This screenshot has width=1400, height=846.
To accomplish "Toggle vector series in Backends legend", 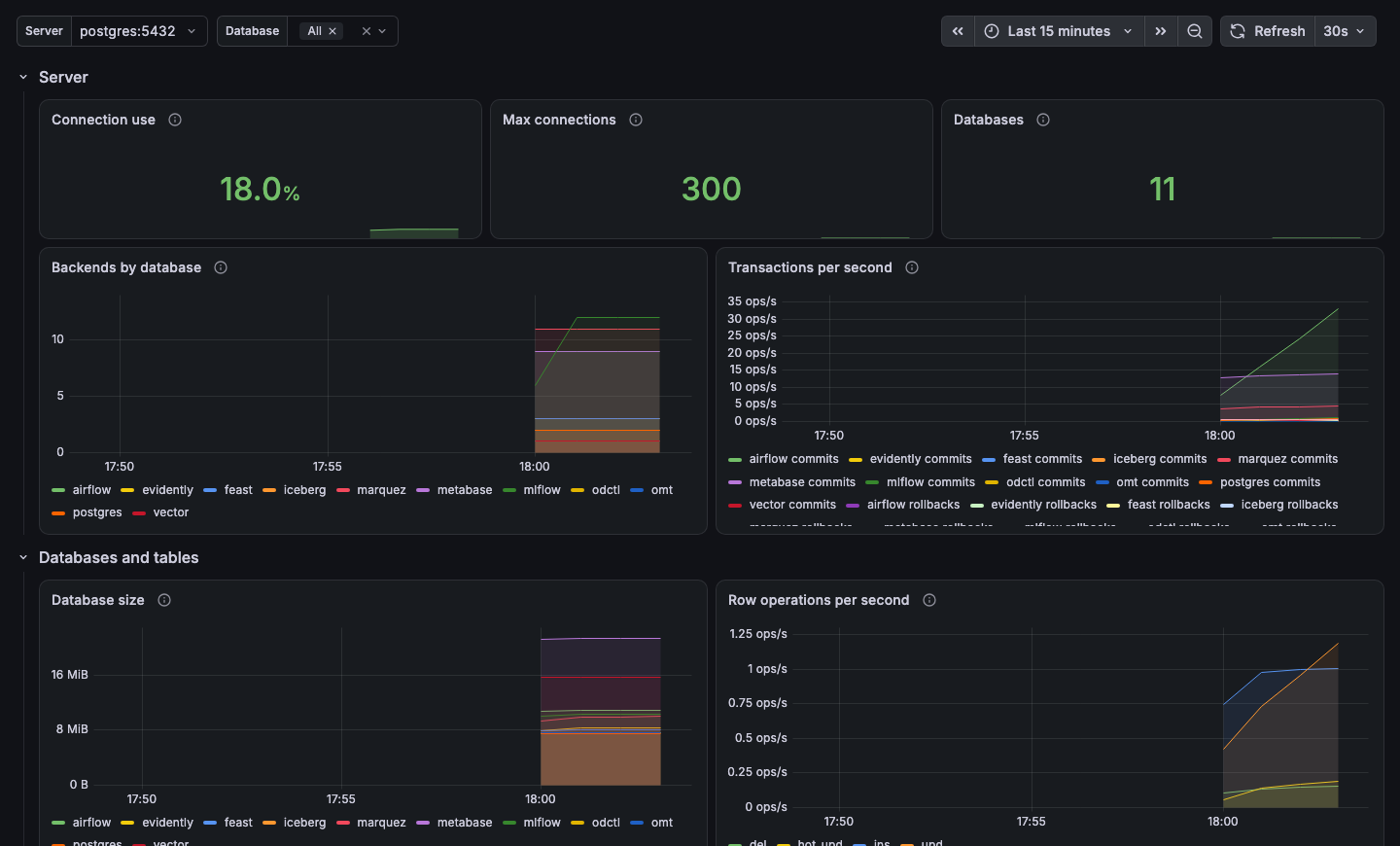I will coord(171,512).
